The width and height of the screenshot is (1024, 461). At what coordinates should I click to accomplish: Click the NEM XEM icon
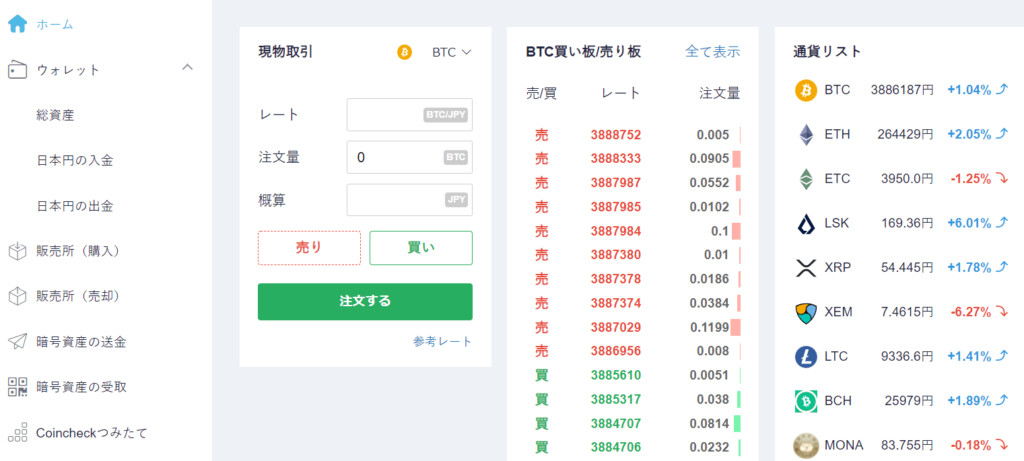click(806, 313)
